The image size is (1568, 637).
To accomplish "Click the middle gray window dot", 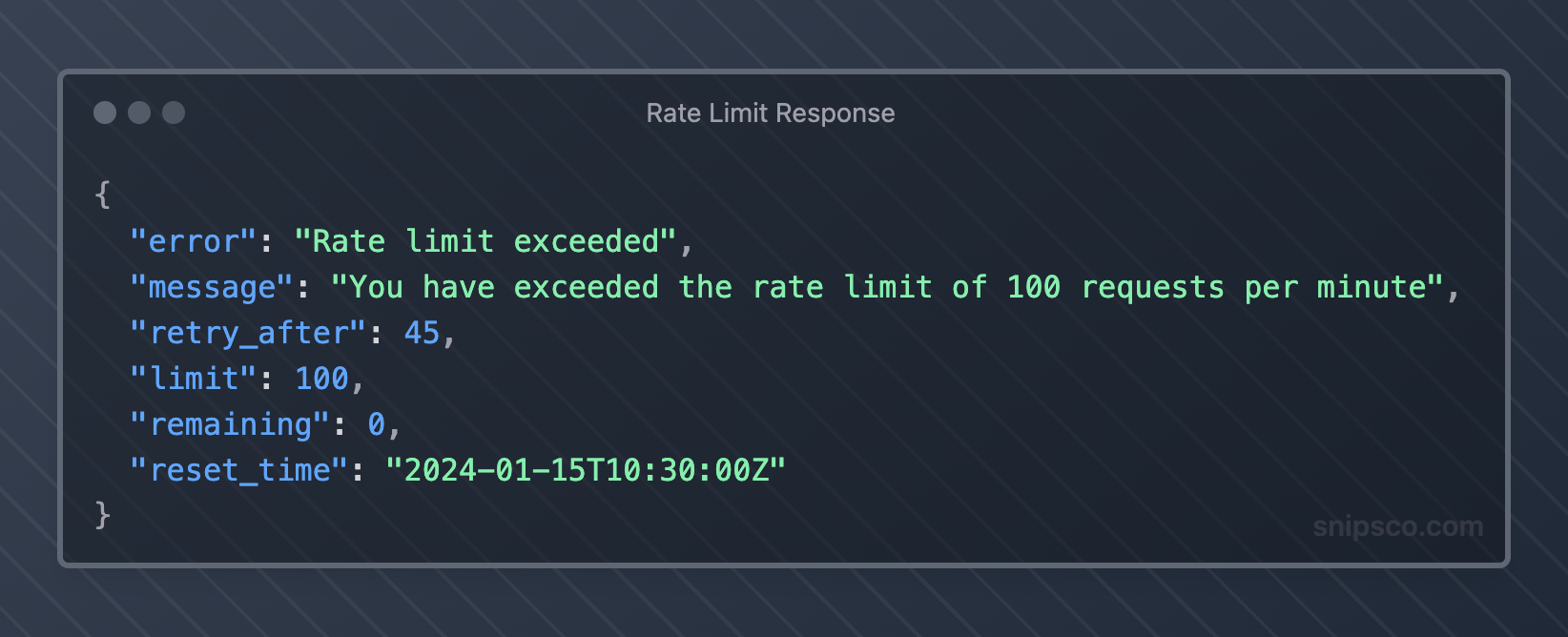I will [139, 113].
